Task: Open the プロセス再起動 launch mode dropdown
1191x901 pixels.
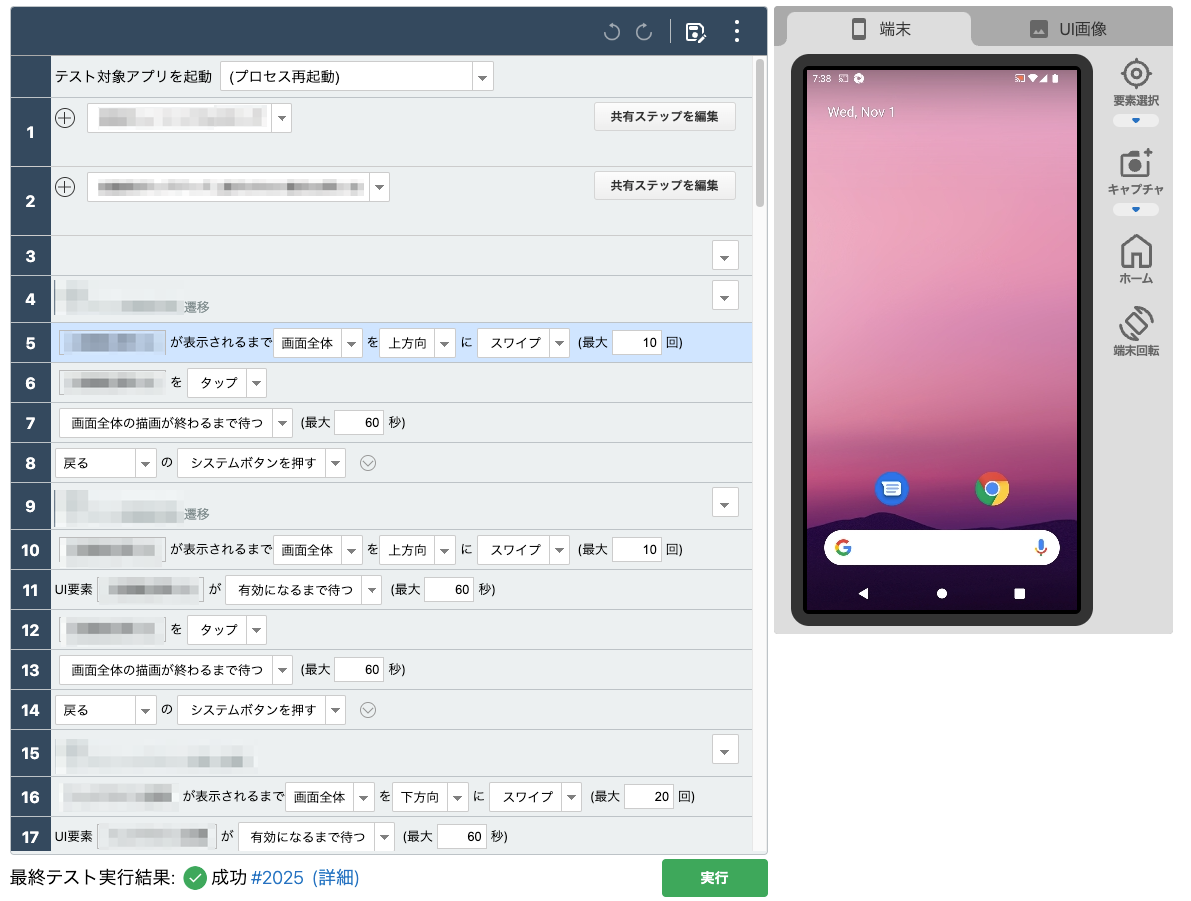Action: coord(482,77)
